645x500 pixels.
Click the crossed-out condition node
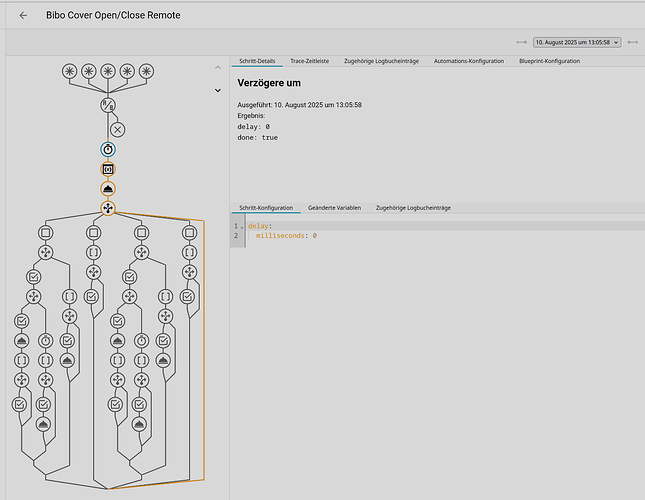(x=118, y=129)
